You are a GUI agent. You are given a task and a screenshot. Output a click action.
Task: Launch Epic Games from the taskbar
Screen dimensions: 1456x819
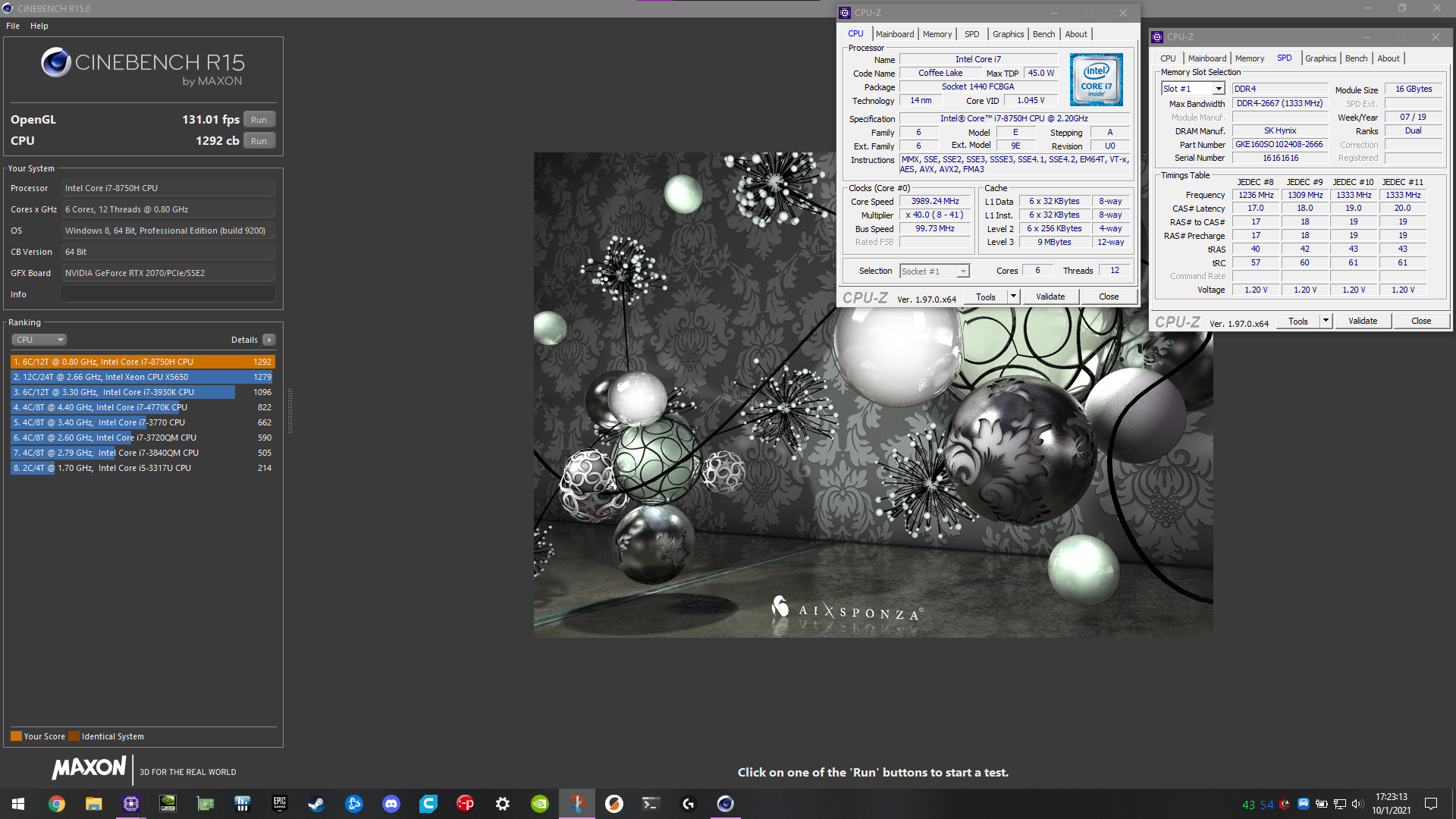280,804
